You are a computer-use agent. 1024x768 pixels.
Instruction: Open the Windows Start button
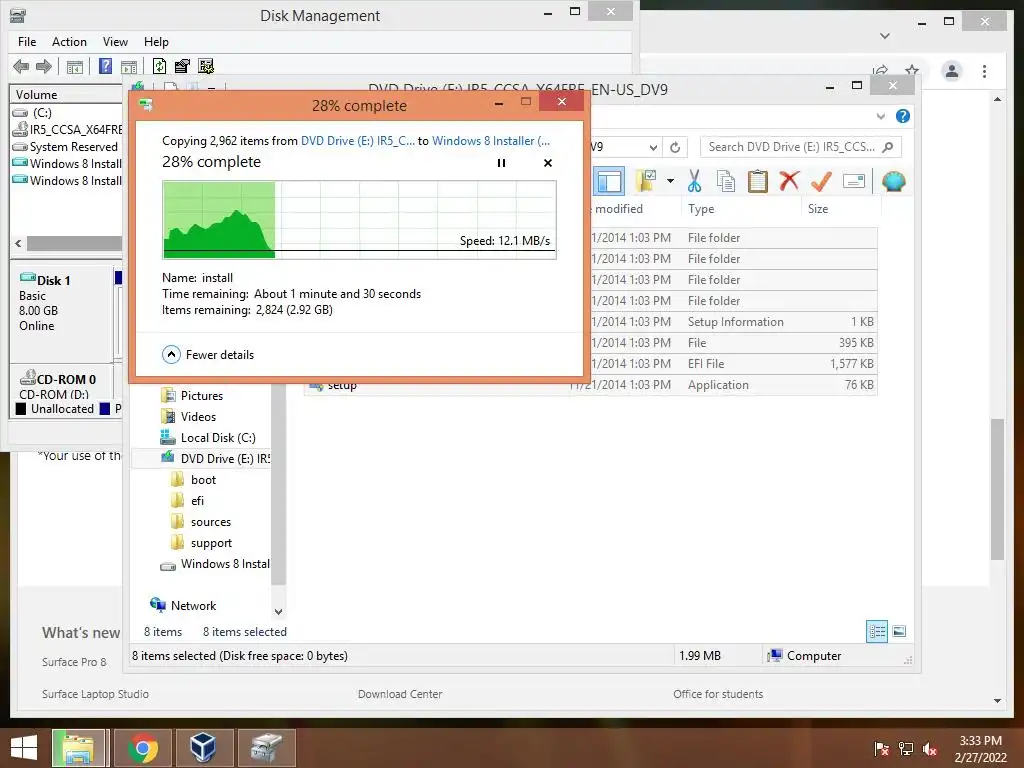24,748
